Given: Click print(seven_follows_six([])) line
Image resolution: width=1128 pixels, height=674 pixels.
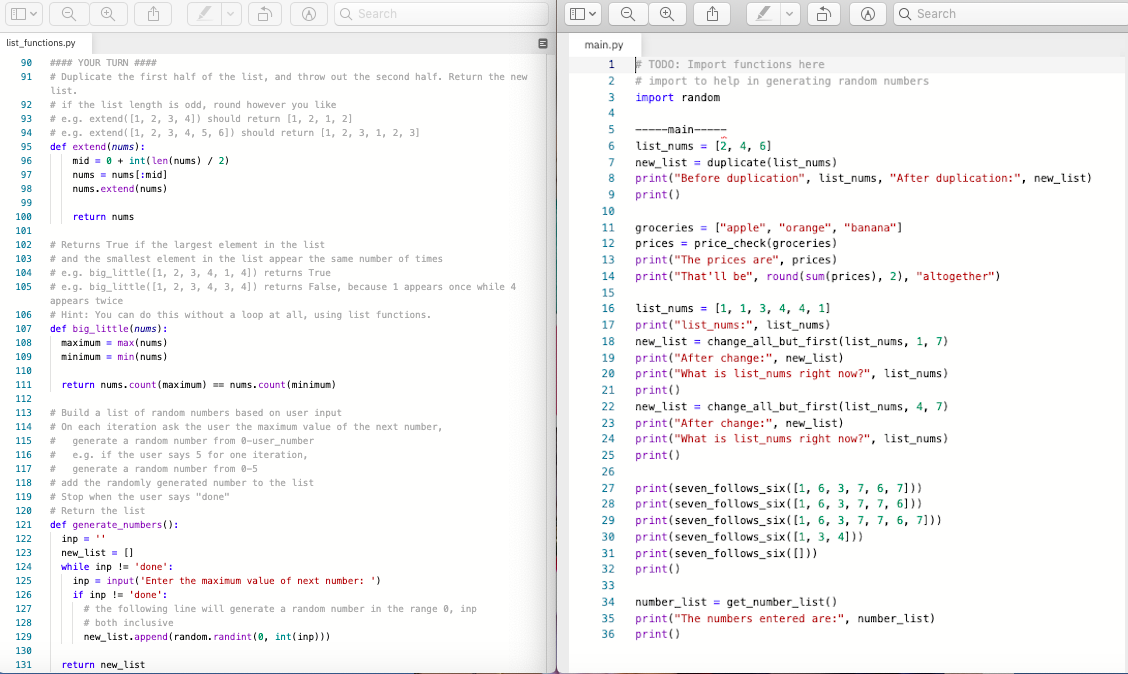Looking at the screenshot, I should coord(726,553).
